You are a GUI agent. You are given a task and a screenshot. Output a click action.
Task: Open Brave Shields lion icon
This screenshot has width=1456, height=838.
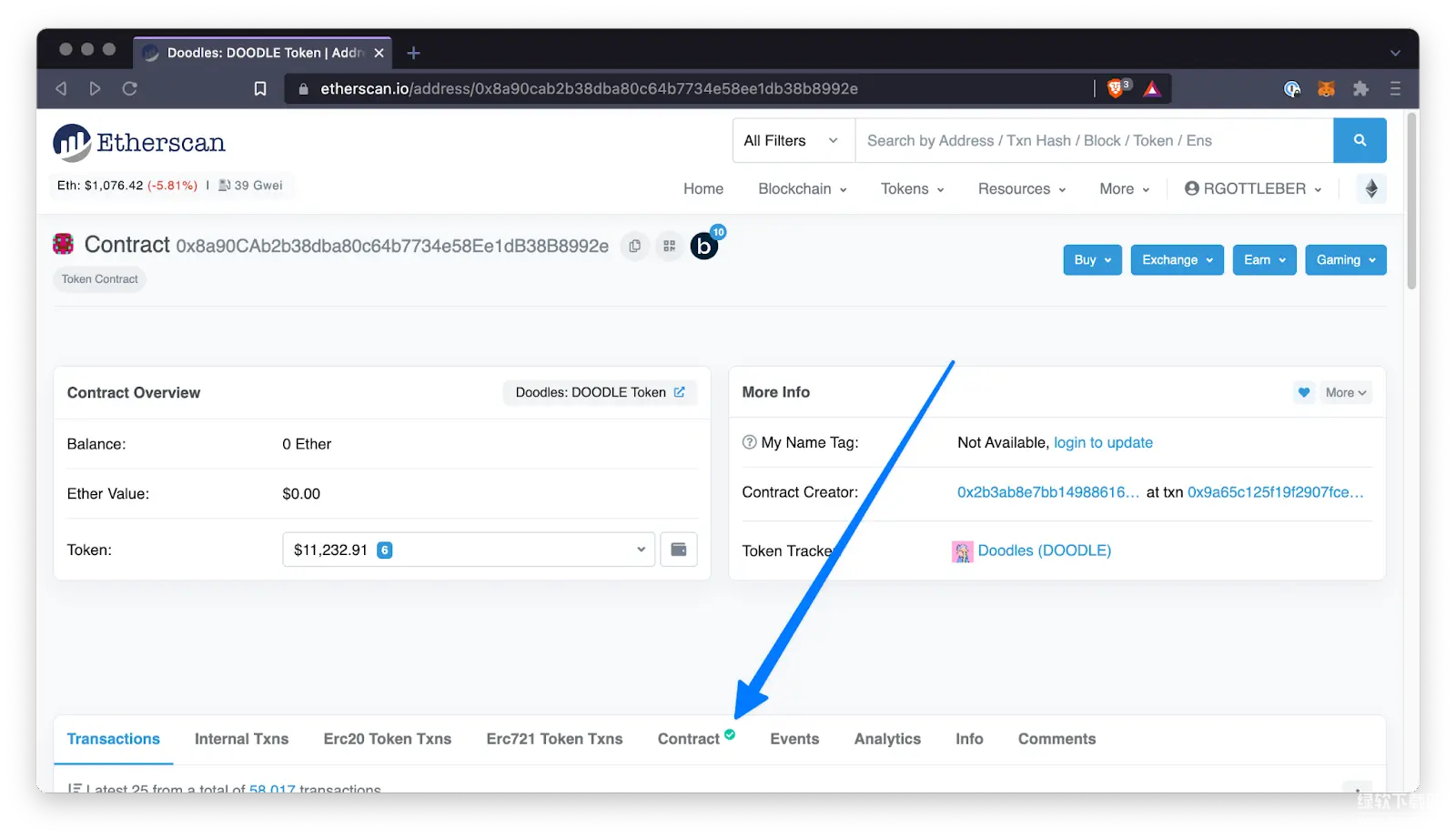1117,88
